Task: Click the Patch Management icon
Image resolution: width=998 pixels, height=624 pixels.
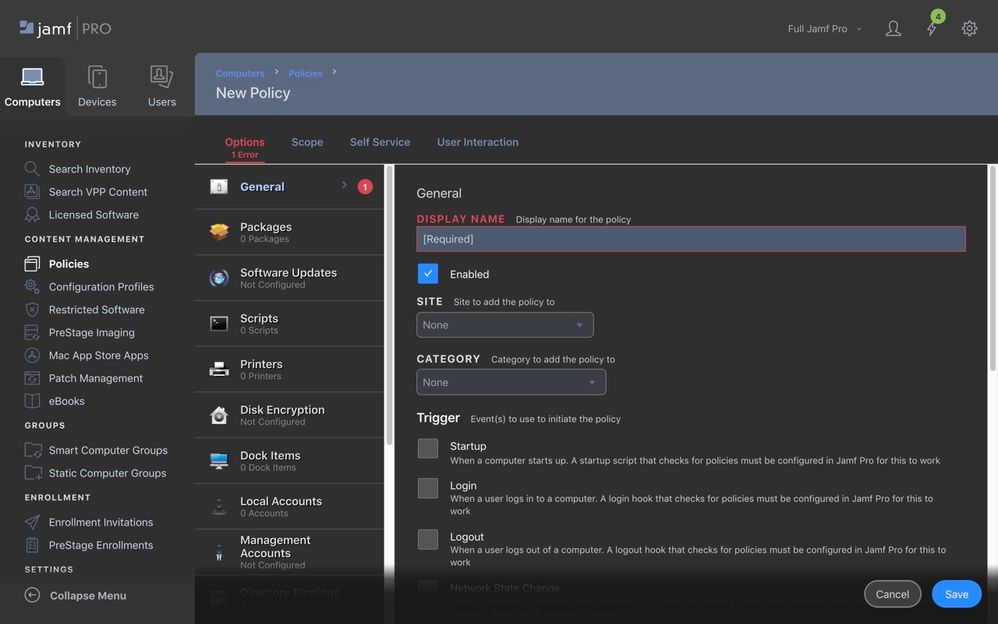Action: [x=32, y=378]
